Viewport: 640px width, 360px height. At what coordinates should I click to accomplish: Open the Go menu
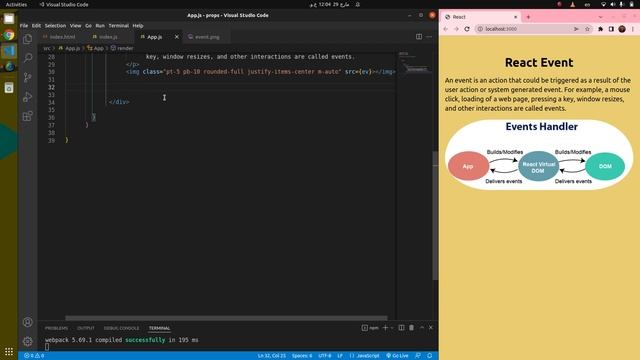point(88,26)
